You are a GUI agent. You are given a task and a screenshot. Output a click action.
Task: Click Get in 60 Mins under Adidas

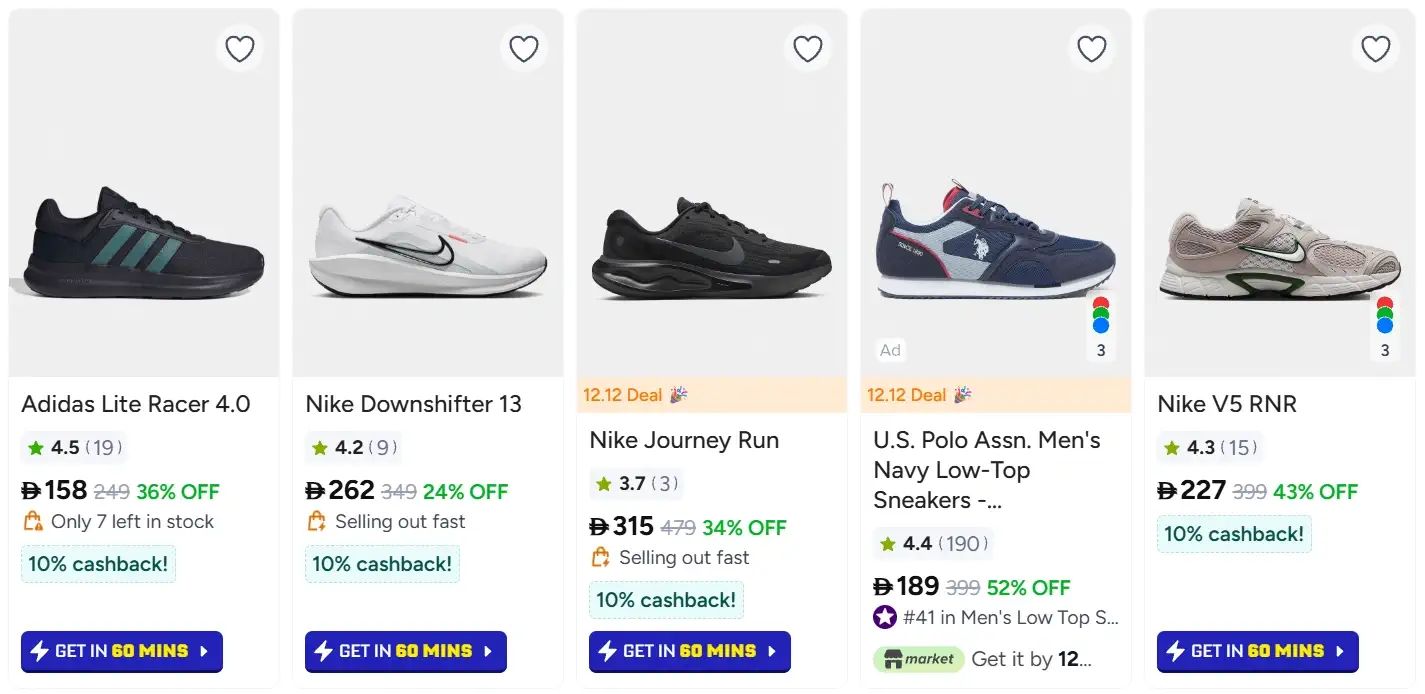pos(122,652)
